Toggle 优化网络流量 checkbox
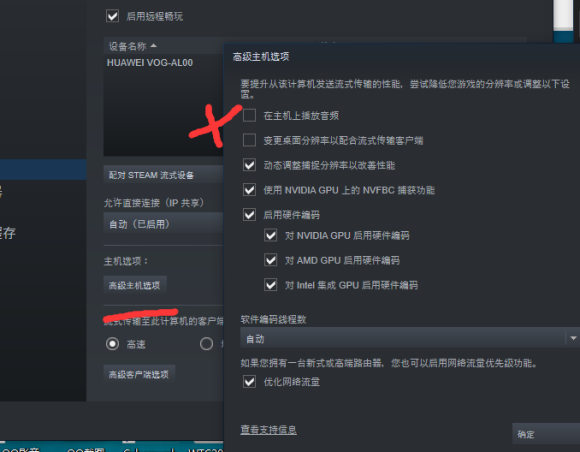580x452 pixels. pos(249,381)
